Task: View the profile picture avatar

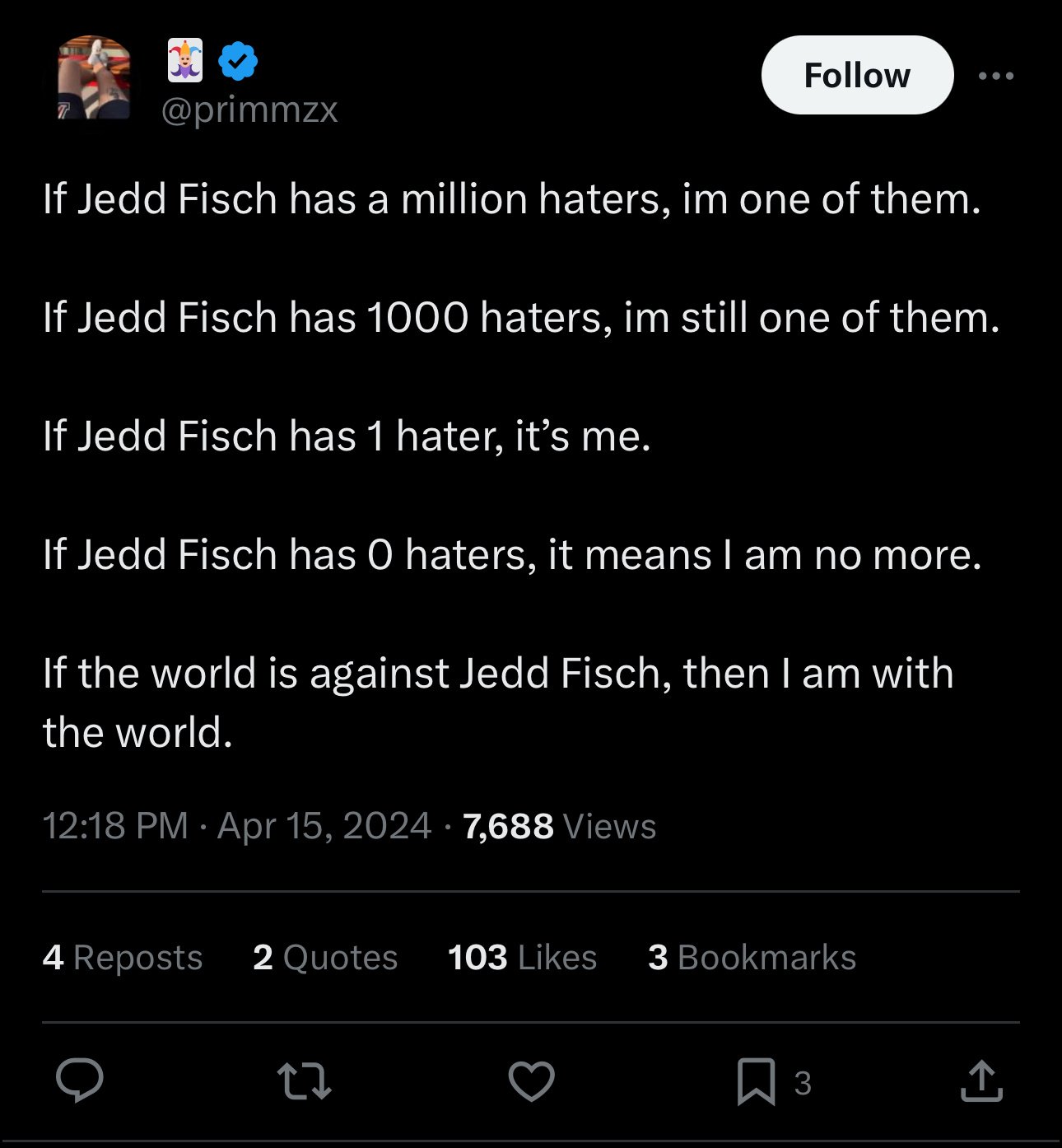Action: [x=94, y=78]
